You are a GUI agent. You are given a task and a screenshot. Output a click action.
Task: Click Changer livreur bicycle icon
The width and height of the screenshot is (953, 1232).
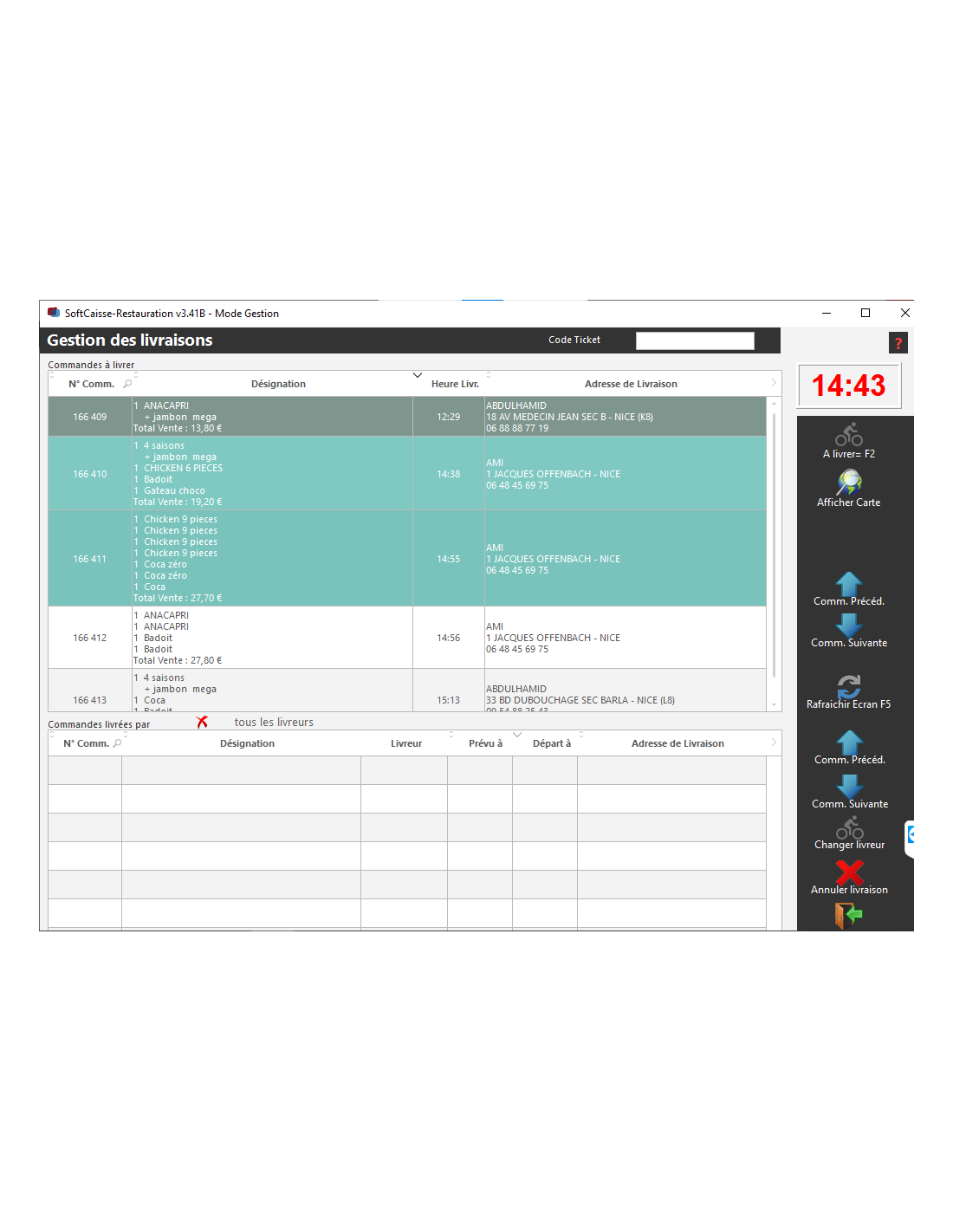point(849,828)
